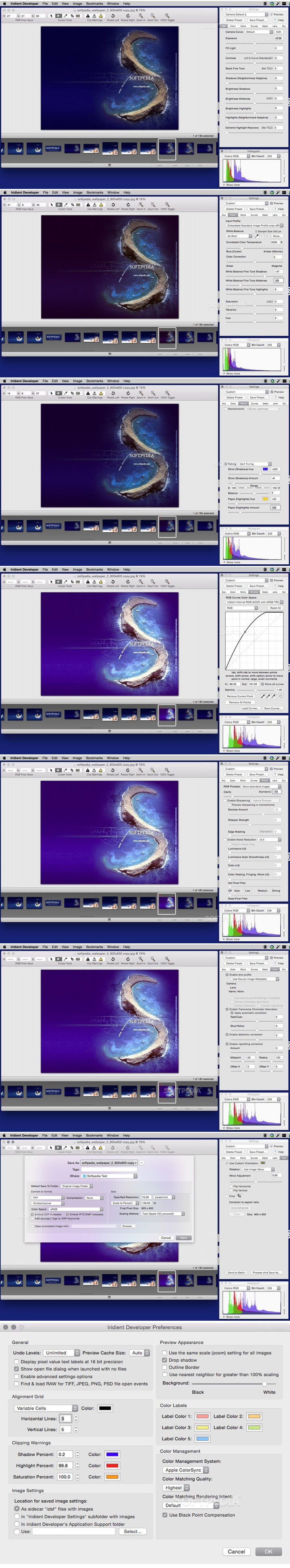Click Highlight Percent stepper arrows
290x1568 pixels.
pos(77,1465)
